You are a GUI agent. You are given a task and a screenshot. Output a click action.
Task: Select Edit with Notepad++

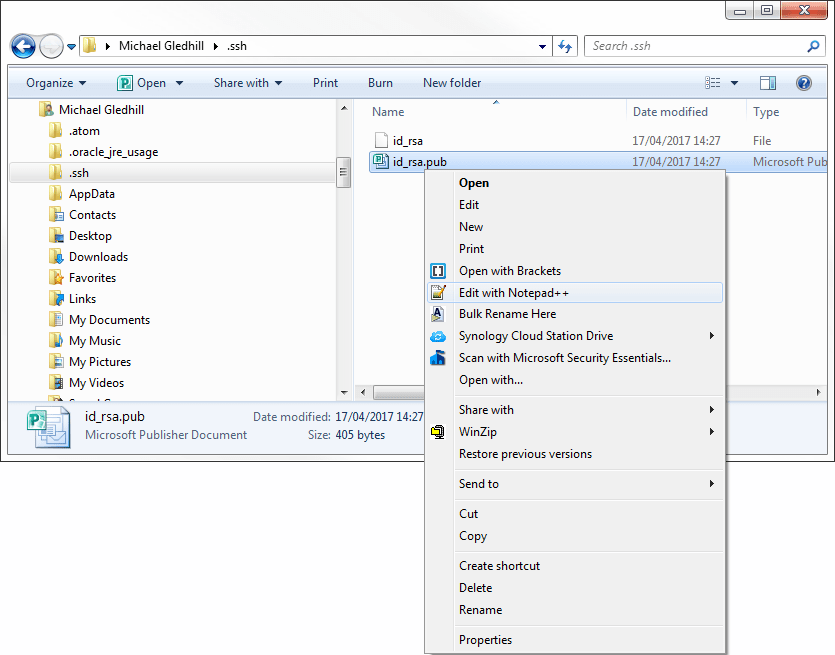point(575,293)
